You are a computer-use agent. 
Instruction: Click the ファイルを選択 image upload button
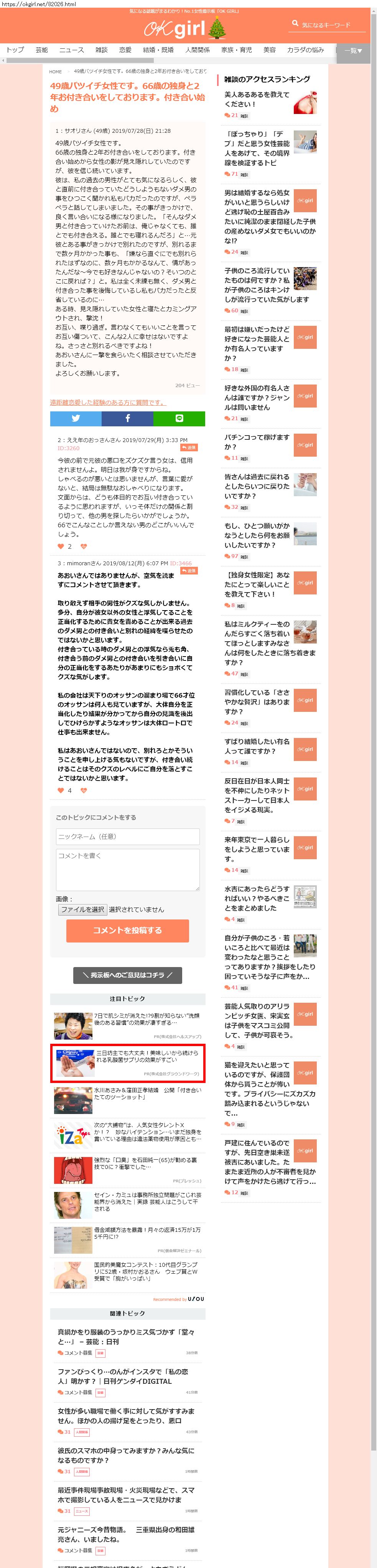point(82,909)
